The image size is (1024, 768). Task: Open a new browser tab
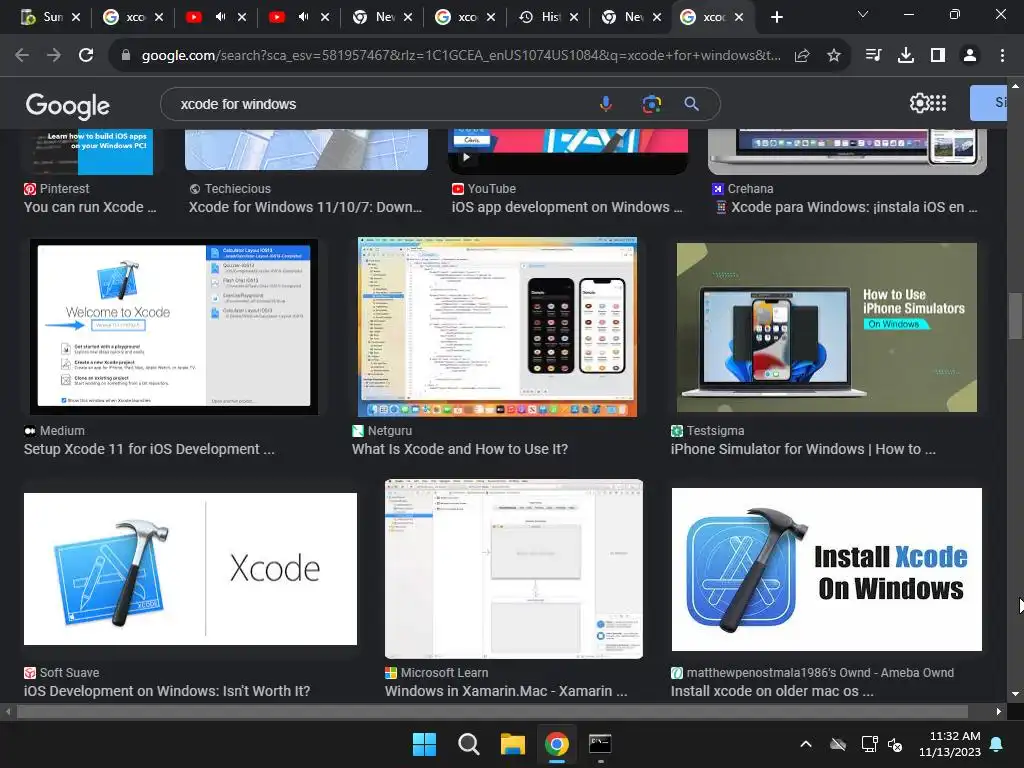point(776,17)
